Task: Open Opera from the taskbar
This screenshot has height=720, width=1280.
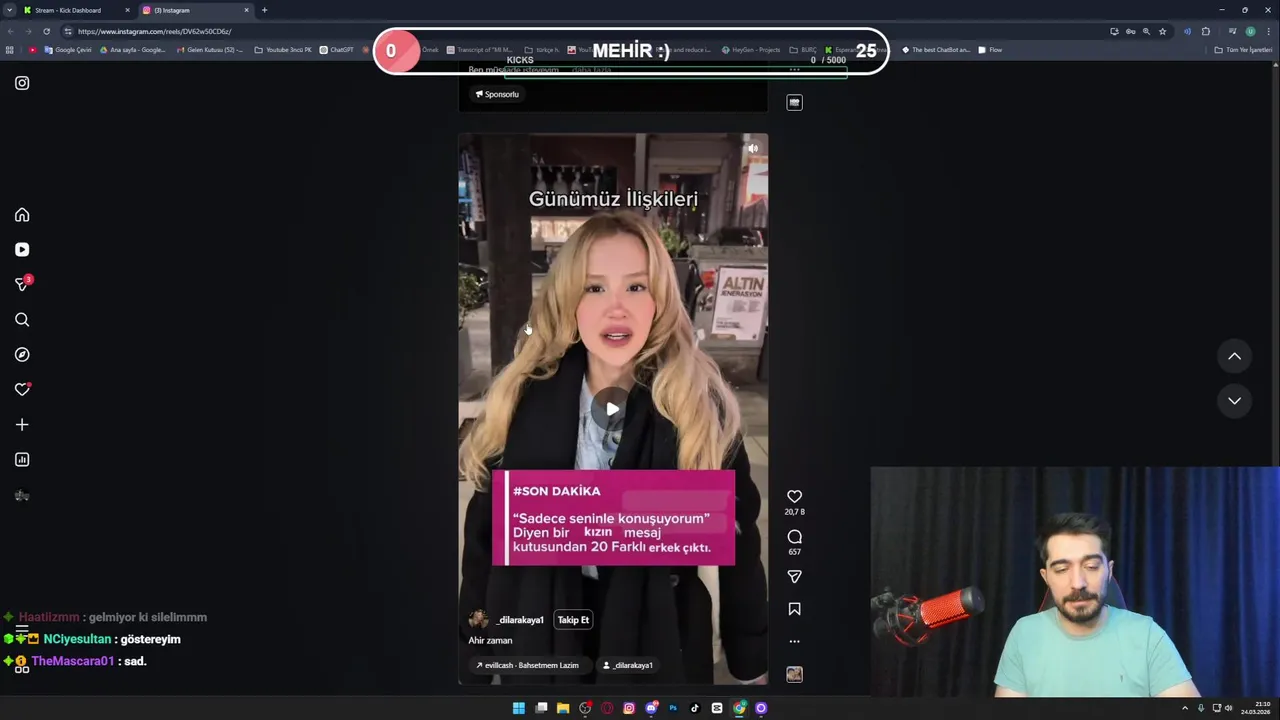Action: click(607, 708)
